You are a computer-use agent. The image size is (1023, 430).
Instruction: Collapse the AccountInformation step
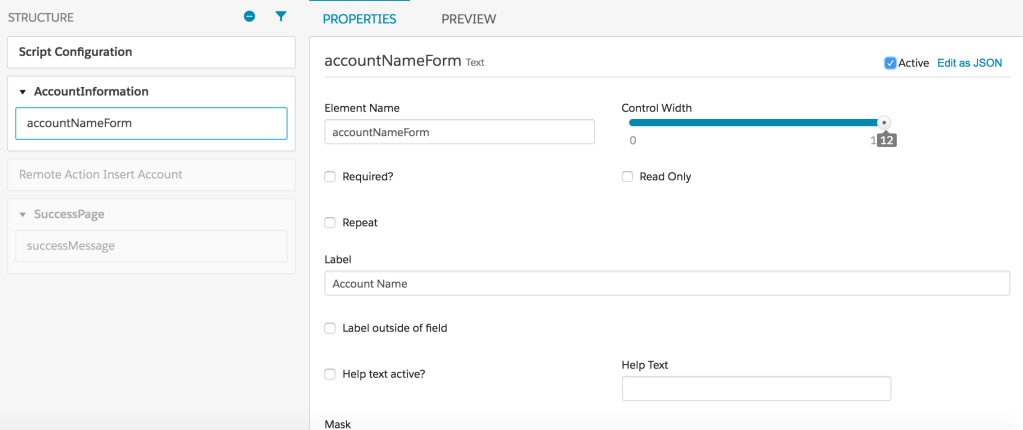pyautogui.click(x=22, y=92)
